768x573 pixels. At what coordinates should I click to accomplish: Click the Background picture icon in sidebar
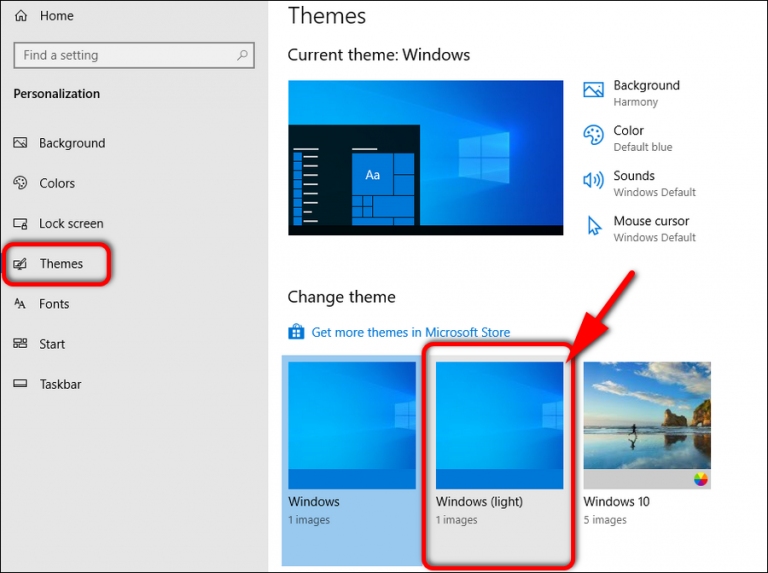pyautogui.click(x=20, y=143)
